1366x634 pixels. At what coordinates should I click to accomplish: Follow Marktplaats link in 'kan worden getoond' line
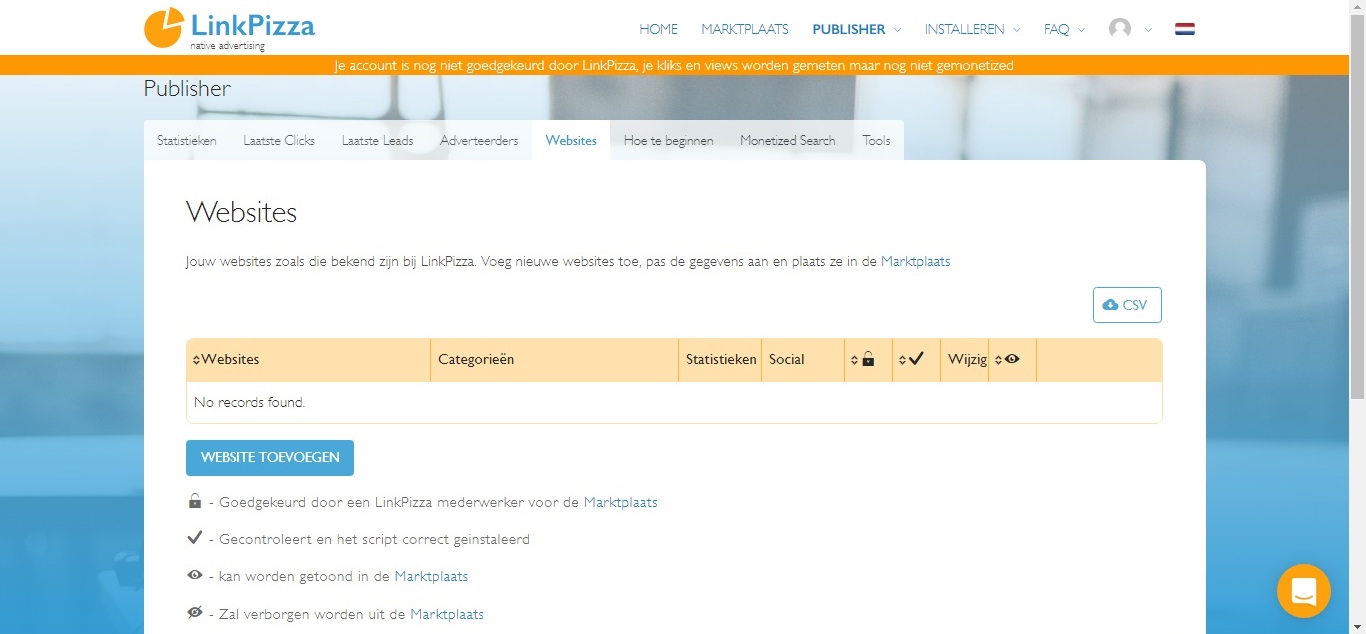431,576
